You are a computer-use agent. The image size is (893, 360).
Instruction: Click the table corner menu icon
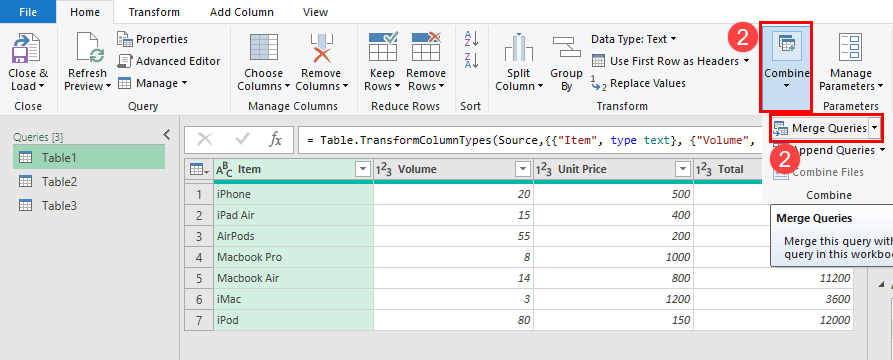199,169
